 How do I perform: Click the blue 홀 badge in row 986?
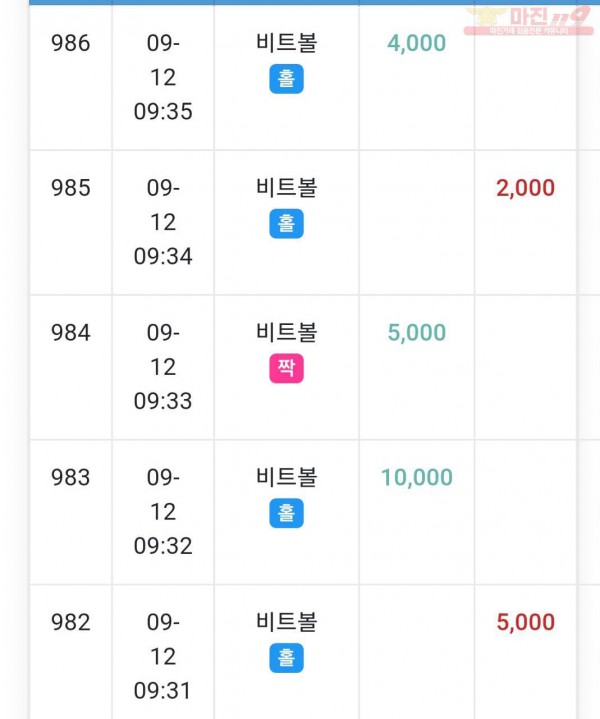click(x=286, y=79)
